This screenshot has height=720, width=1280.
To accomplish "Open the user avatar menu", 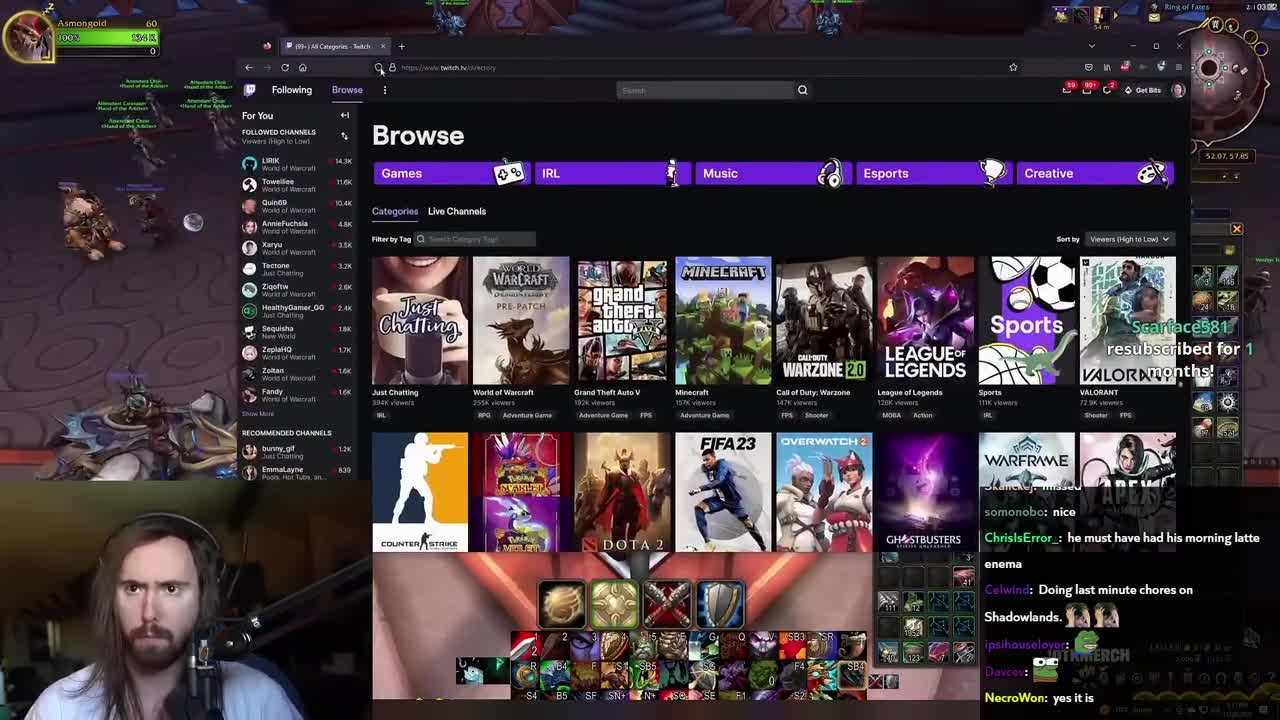I will 1178,90.
